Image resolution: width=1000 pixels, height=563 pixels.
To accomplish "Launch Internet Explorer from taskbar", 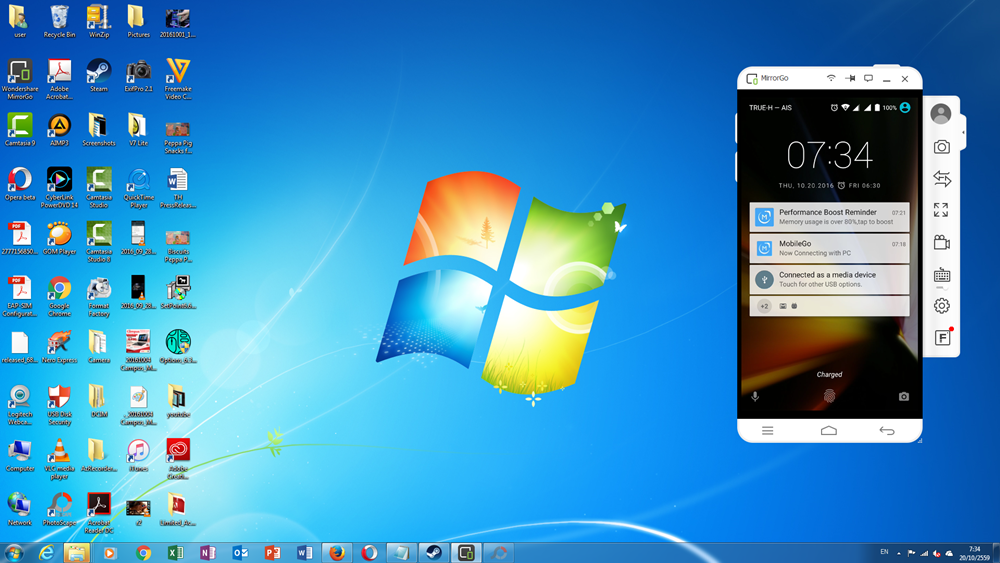I will click(x=46, y=553).
